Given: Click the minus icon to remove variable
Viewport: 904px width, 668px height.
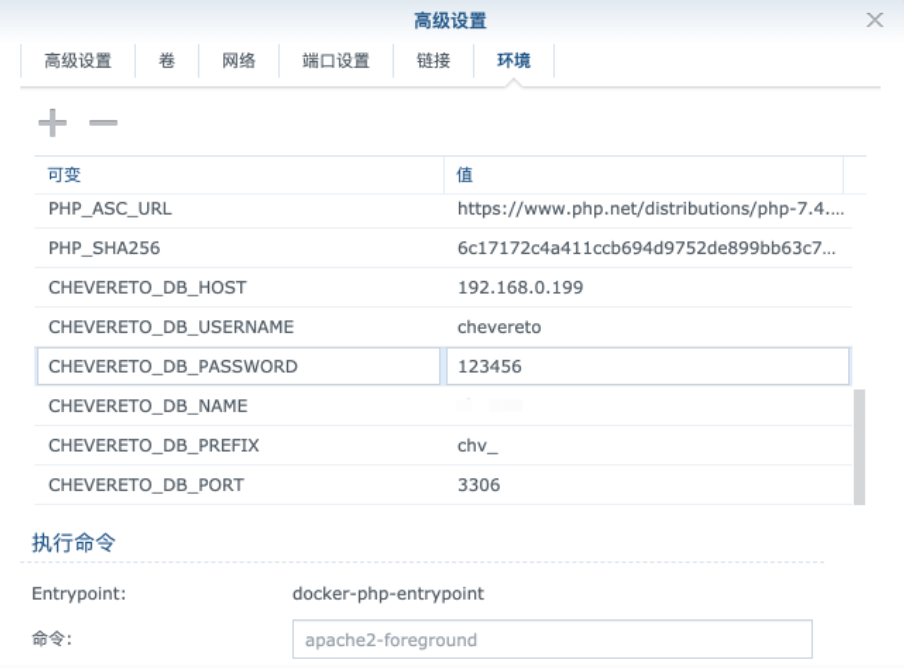Looking at the screenshot, I should click(103, 123).
